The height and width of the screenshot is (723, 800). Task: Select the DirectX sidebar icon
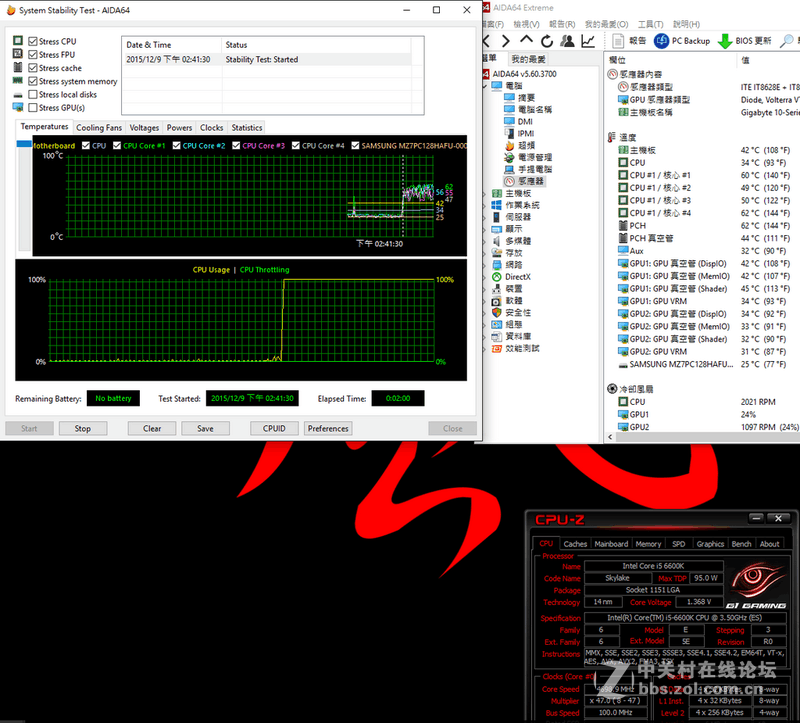(x=497, y=276)
